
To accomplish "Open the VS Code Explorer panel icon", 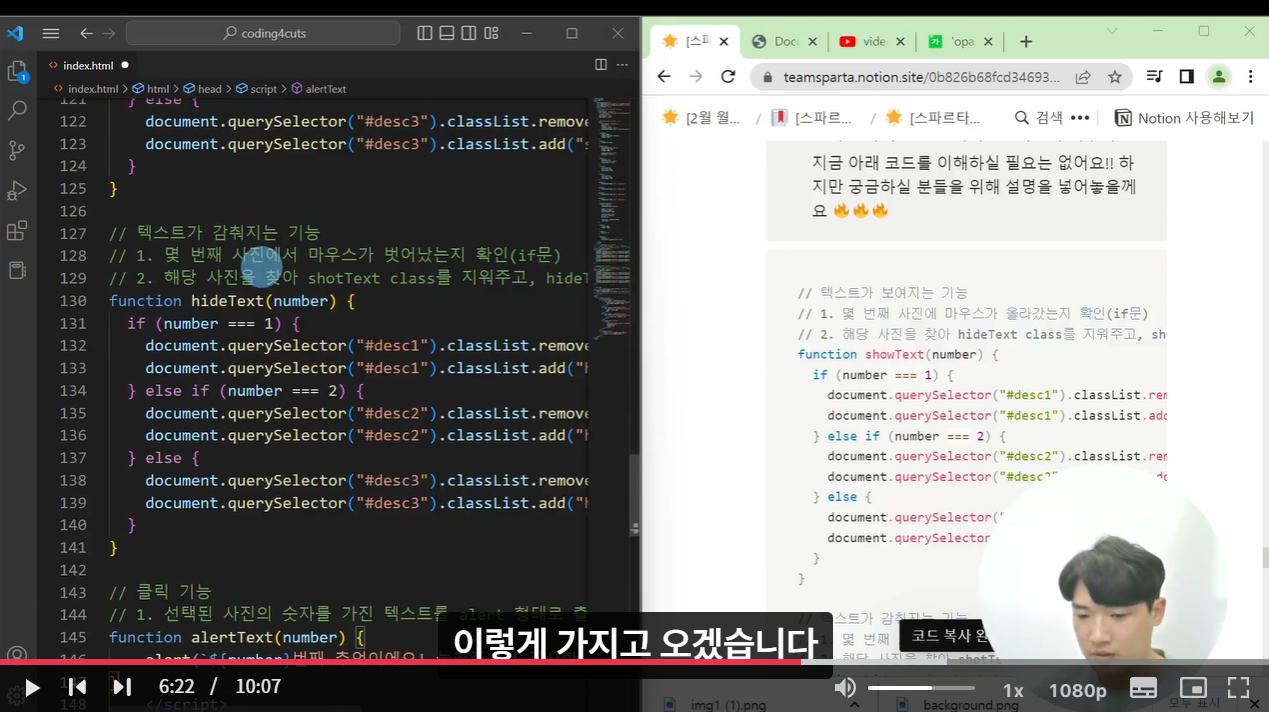I will (x=17, y=71).
